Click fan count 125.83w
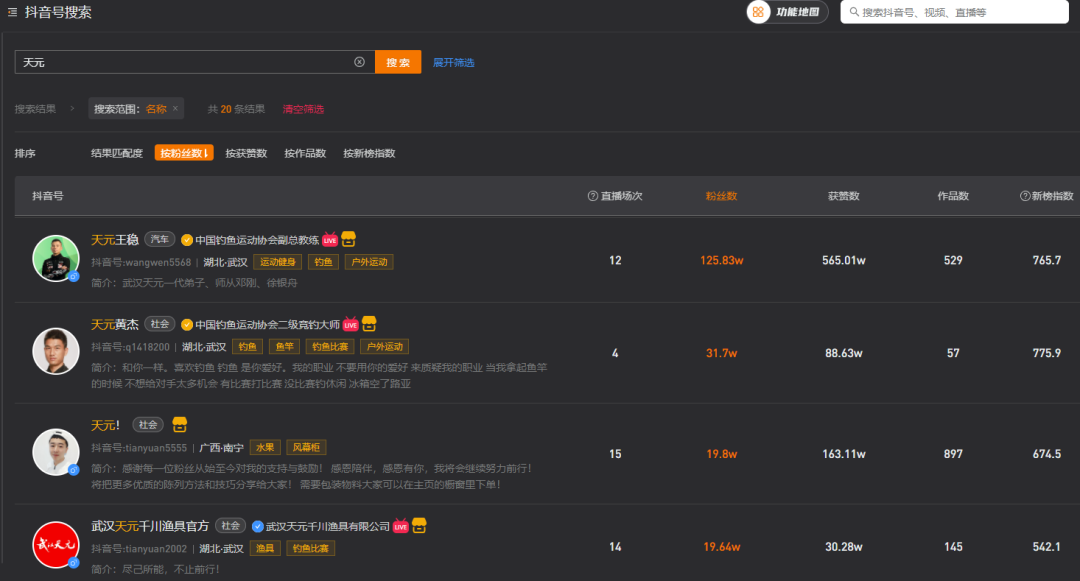The image size is (1080, 581). pyautogui.click(x=721, y=260)
